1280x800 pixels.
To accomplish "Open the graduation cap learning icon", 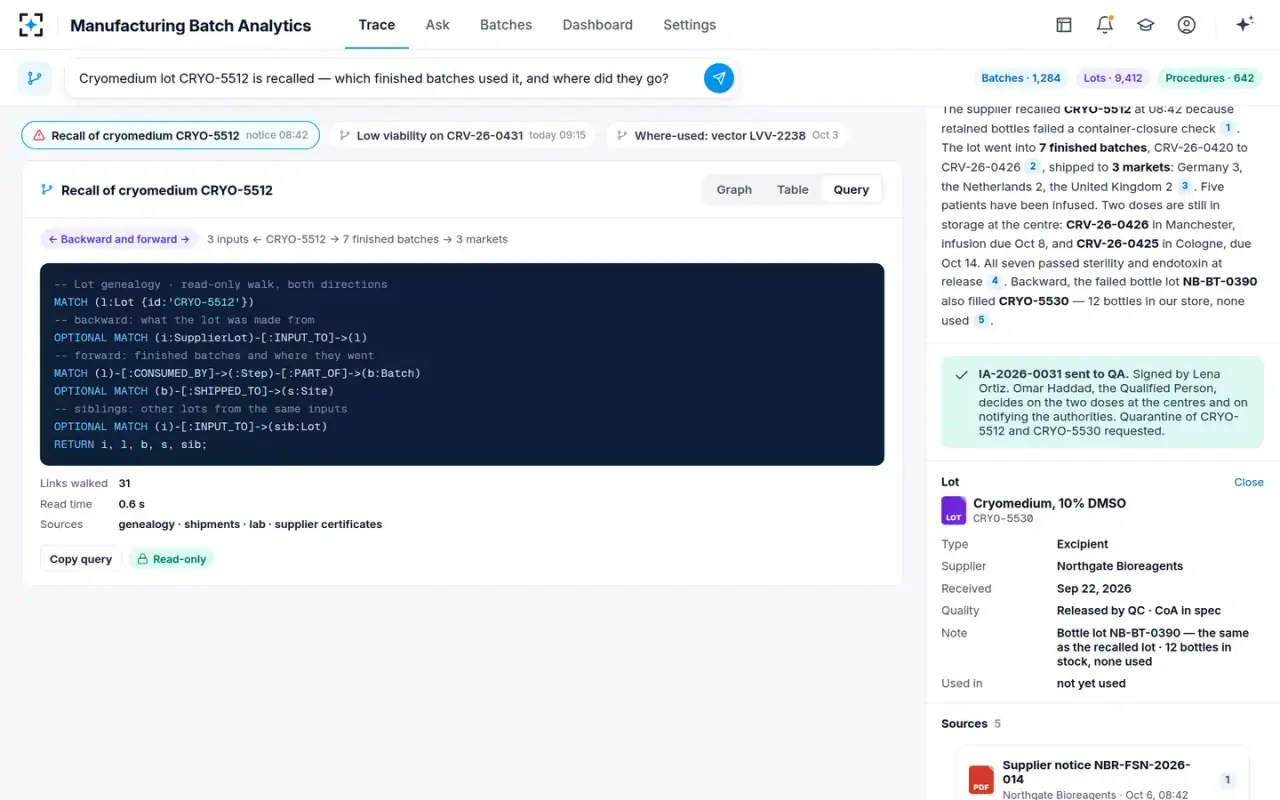I will (1146, 25).
